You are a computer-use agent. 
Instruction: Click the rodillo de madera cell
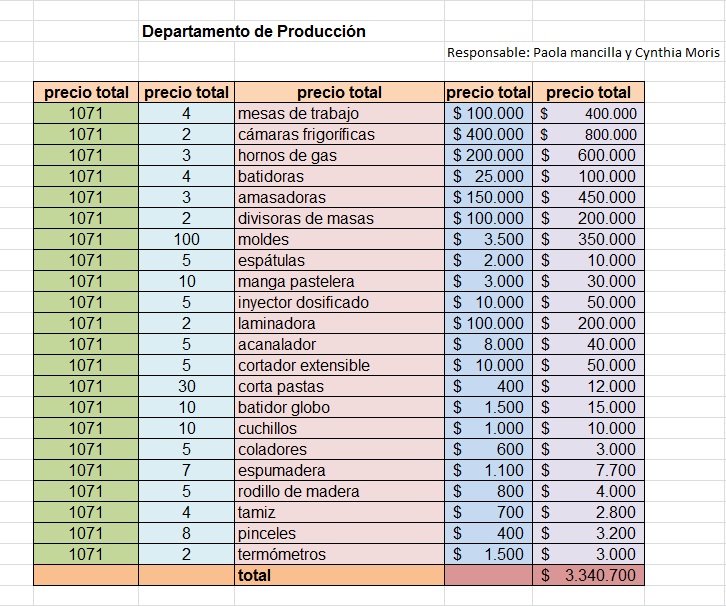(339, 491)
